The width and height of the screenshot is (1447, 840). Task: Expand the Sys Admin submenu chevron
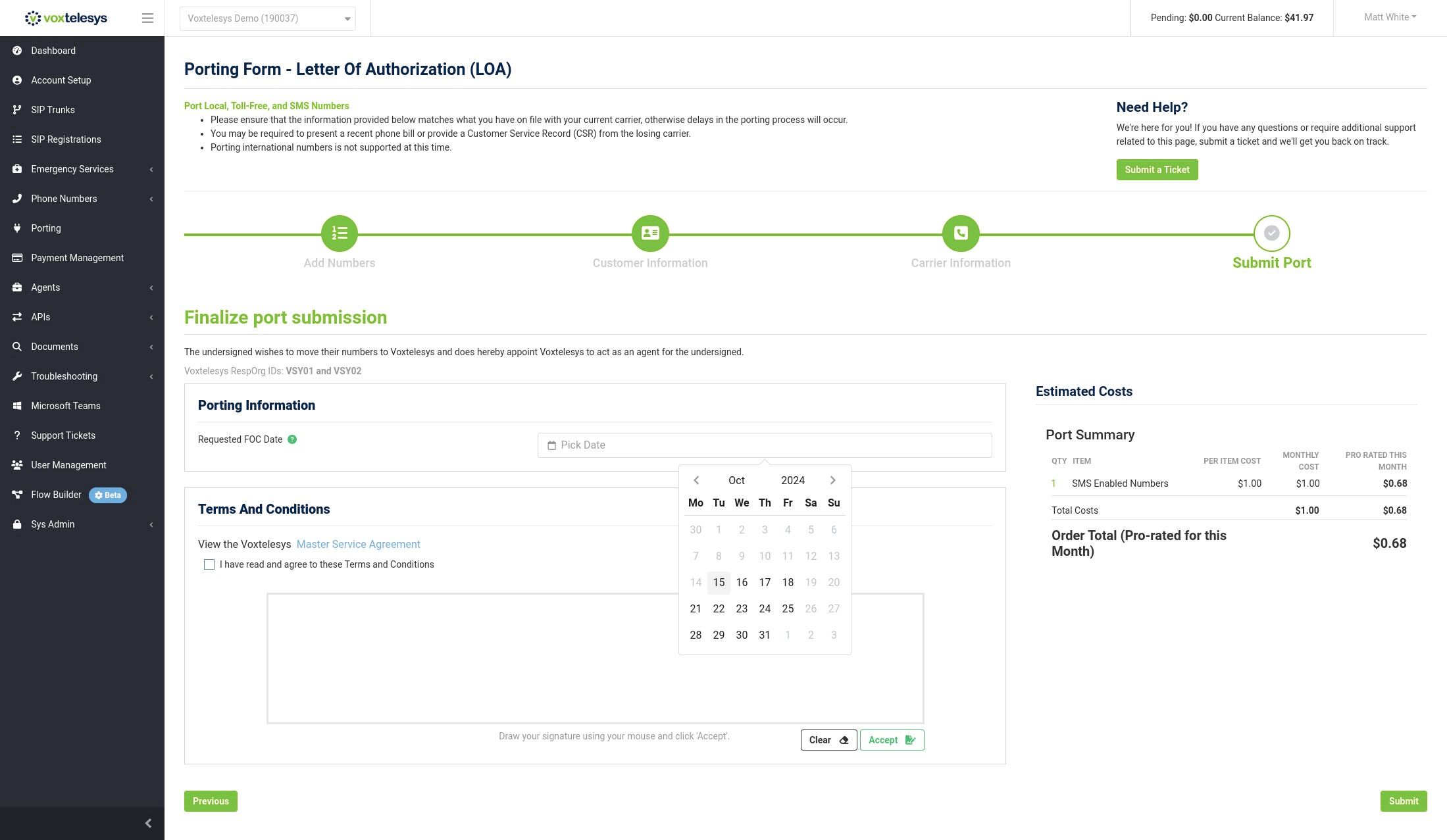[151, 525]
